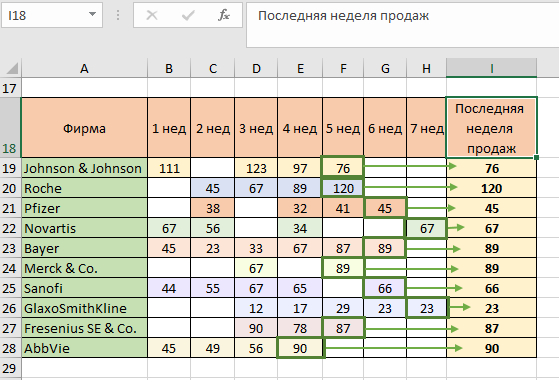Select column A header
The image size is (559, 380).
pyautogui.click(x=84, y=68)
